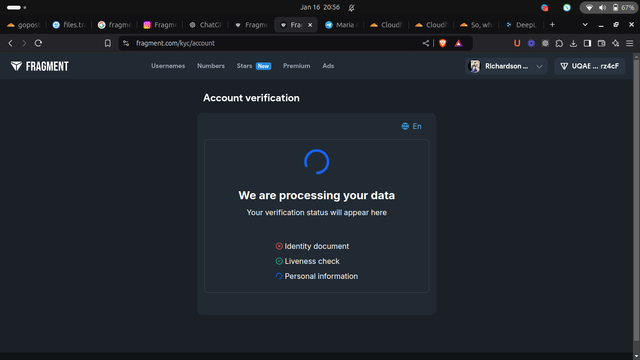The image size is (640, 360).
Task: Click the red Identity document status icon
Action: (x=279, y=246)
